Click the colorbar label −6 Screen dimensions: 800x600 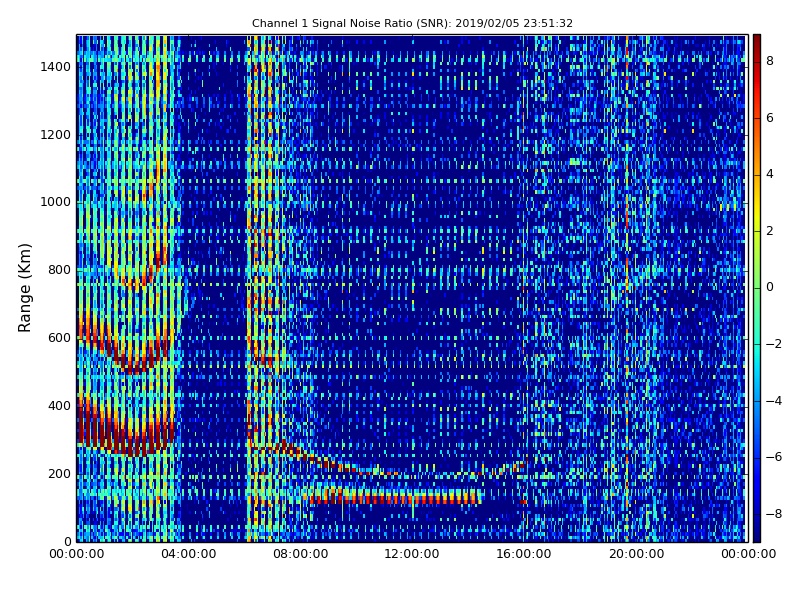click(x=773, y=457)
